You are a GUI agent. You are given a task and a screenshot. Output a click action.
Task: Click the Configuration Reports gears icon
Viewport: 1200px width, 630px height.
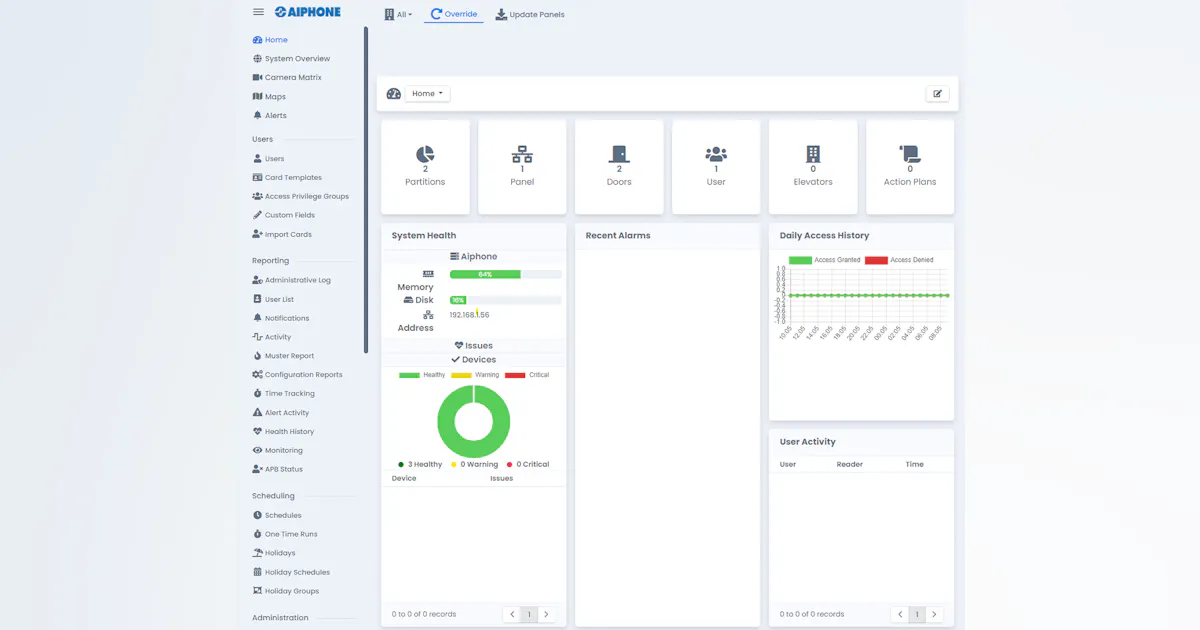coord(257,375)
